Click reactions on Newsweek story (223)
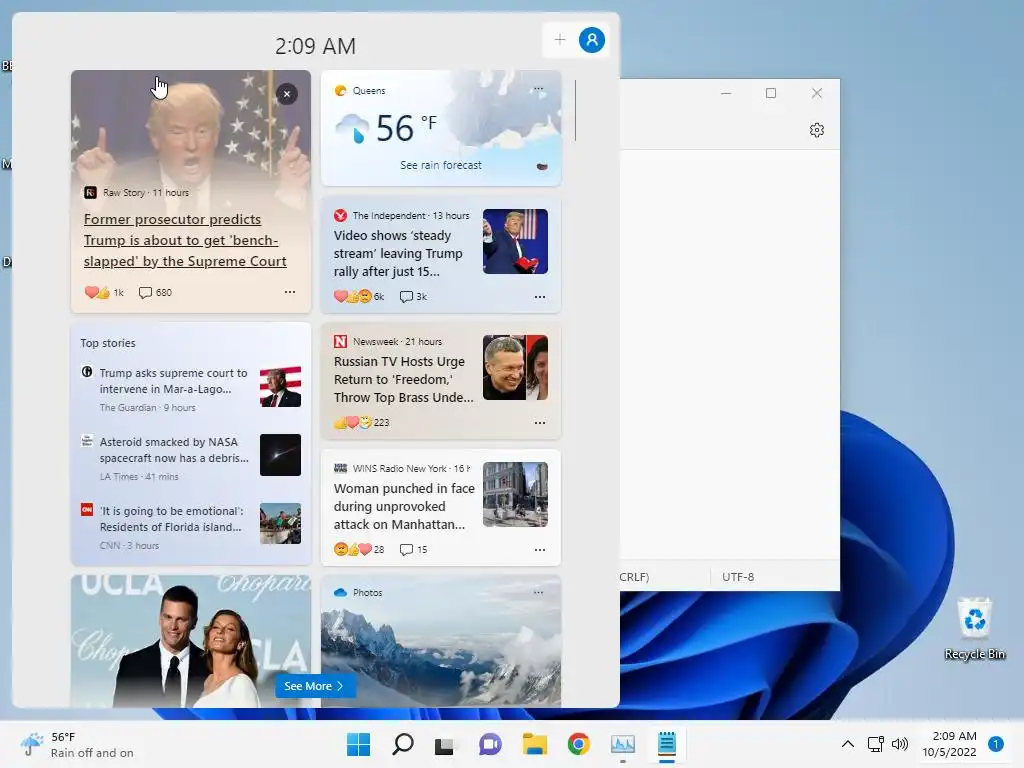 [361, 423]
